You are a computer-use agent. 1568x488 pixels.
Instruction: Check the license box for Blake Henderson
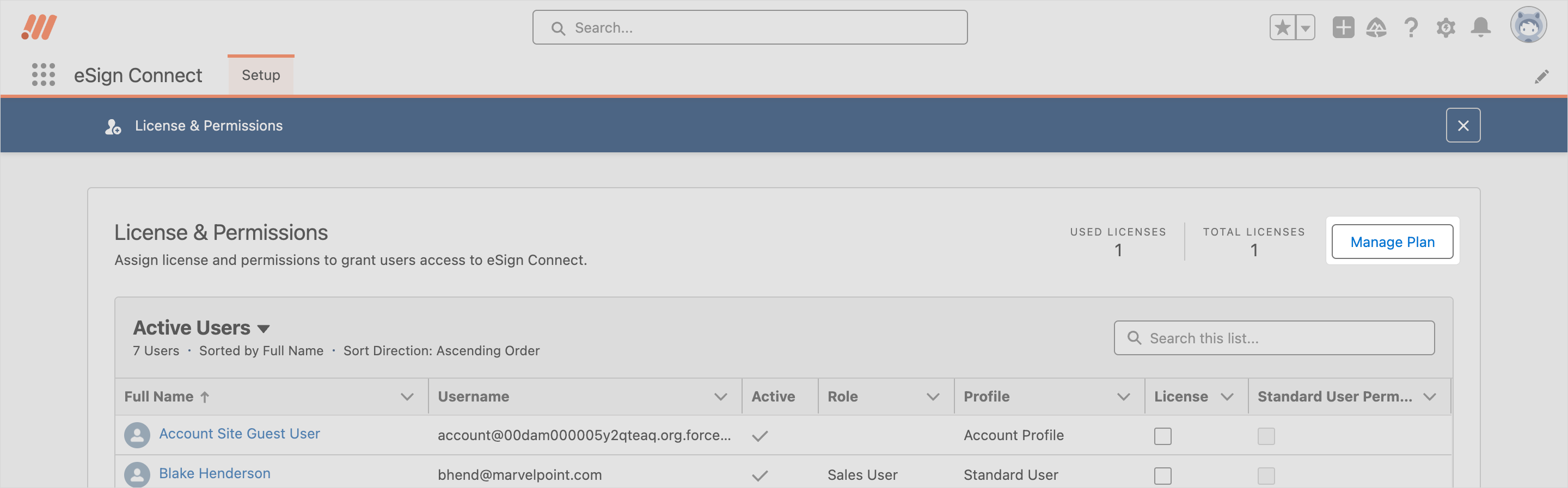pyautogui.click(x=1162, y=475)
